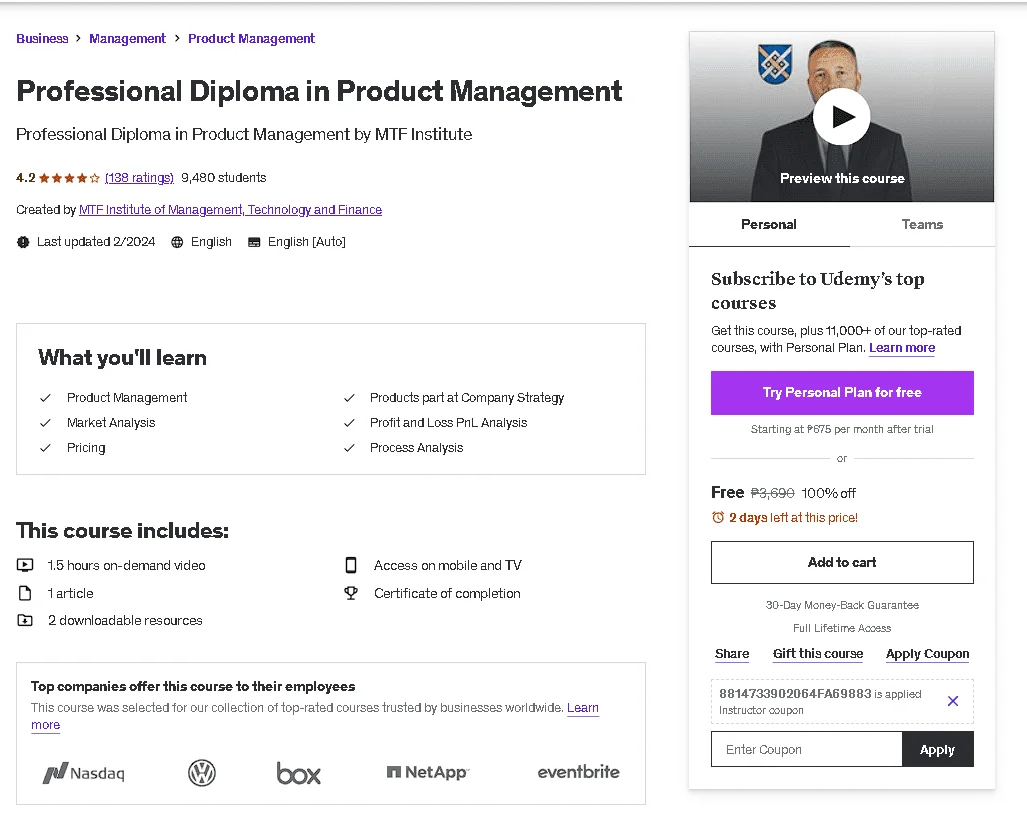The height and width of the screenshot is (817, 1027).
Task: Click checkmark beside Profit and Loss PnL Analysis
Action: [349, 423]
